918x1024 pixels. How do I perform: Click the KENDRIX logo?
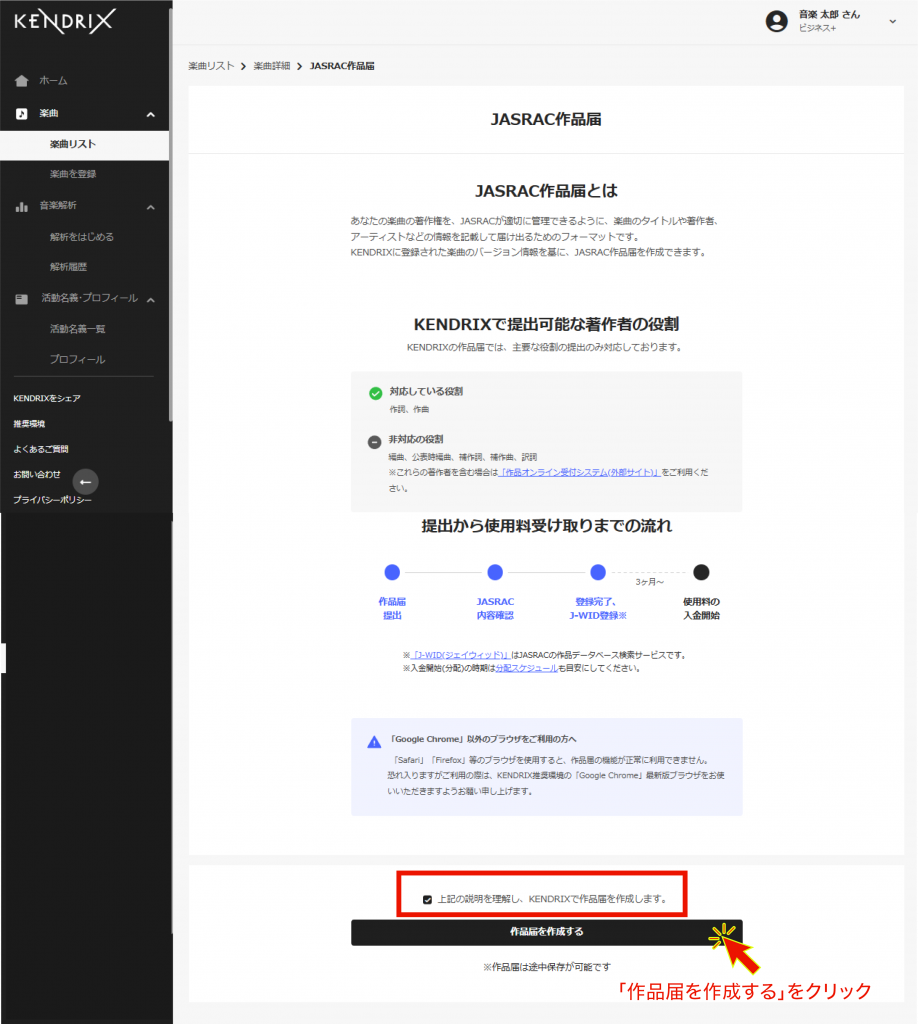(65, 21)
